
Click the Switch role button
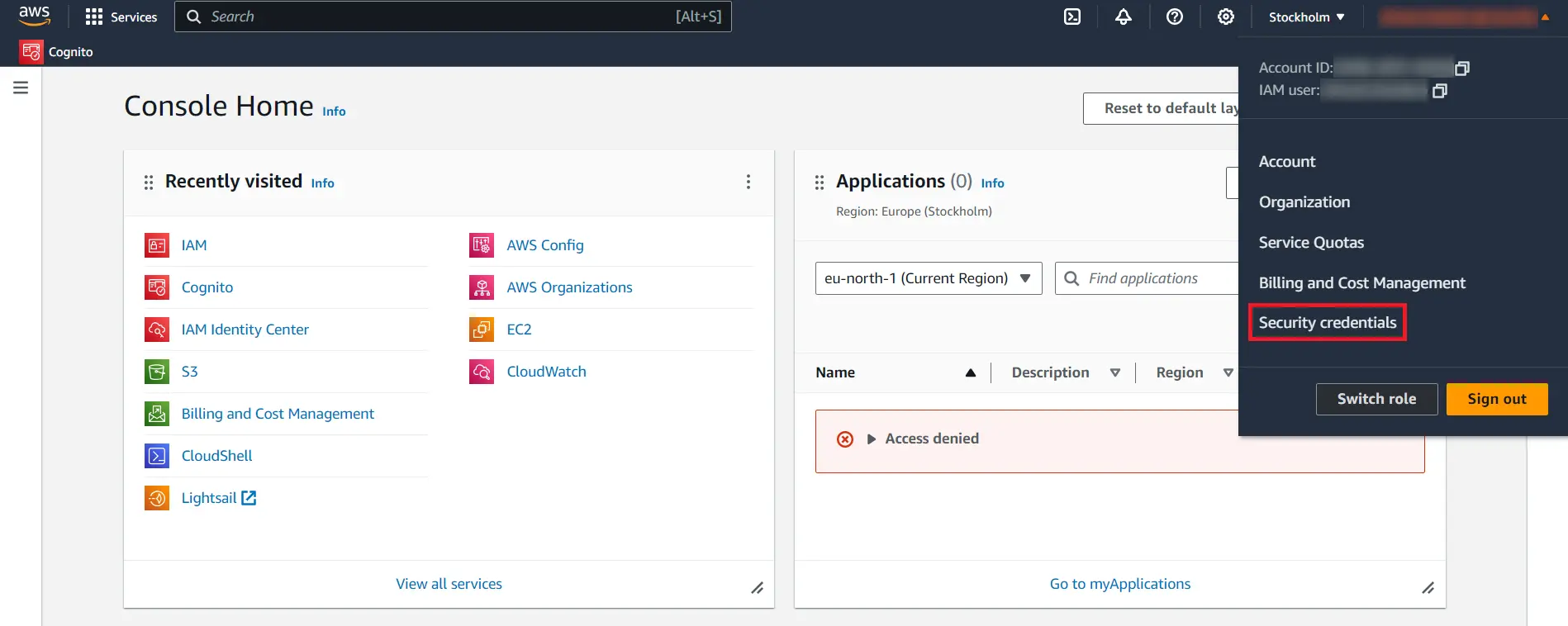tap(1376, 399)
